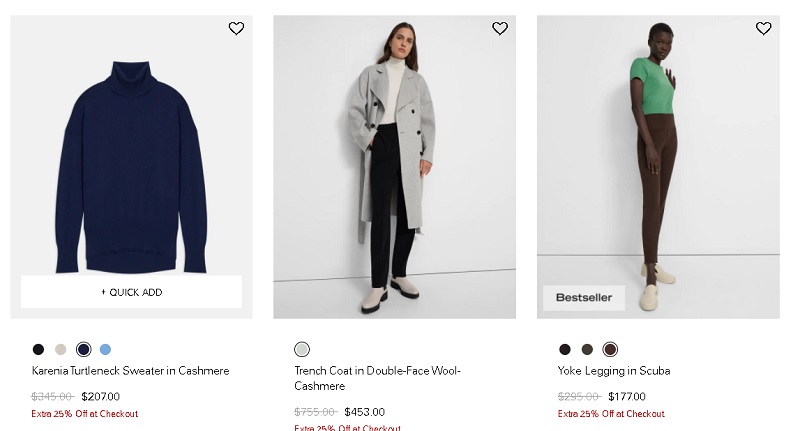The height and width of the screenshot is (431, 800).
Task: Select navy color swatch for Karenia sweater
Action: coord(83,349)
